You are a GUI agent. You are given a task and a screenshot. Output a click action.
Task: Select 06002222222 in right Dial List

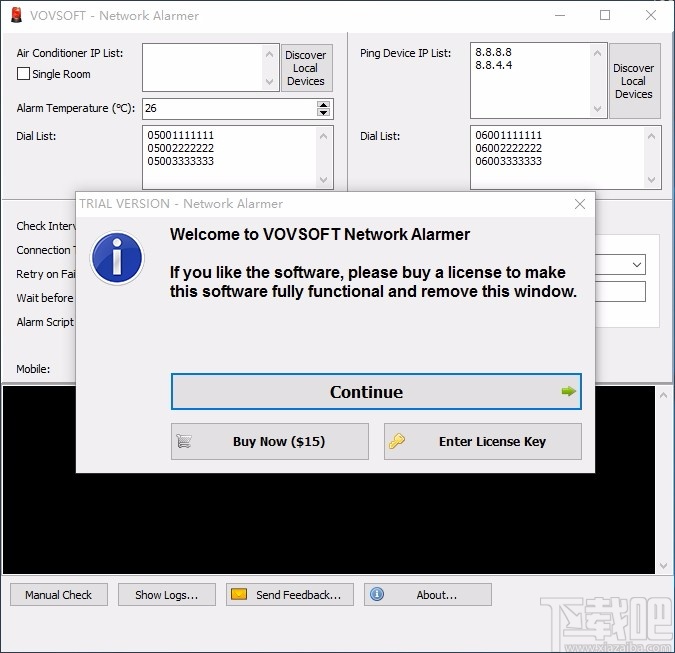coord(508,148)
